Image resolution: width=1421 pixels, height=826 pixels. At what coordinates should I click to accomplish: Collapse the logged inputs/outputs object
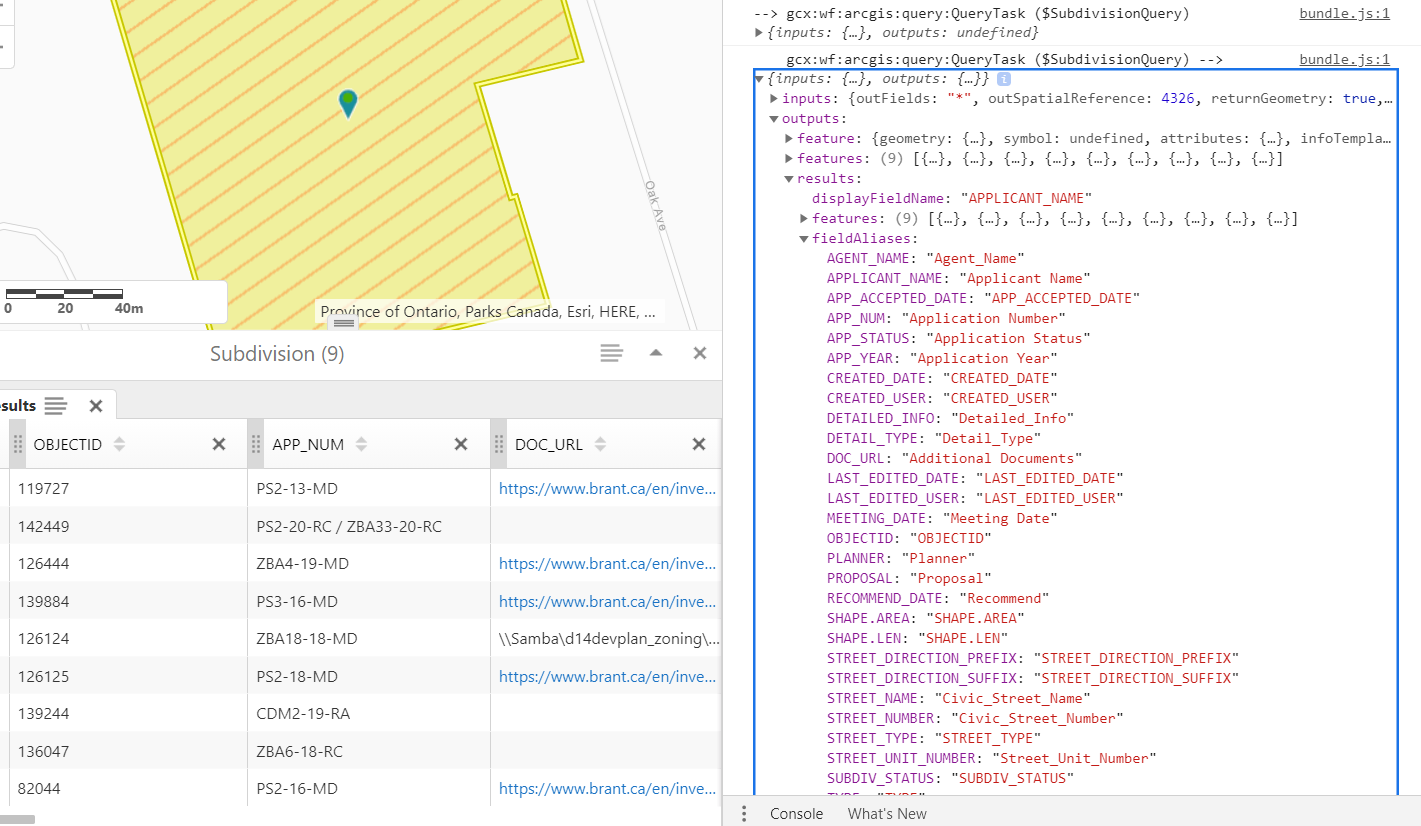[760, 79]
